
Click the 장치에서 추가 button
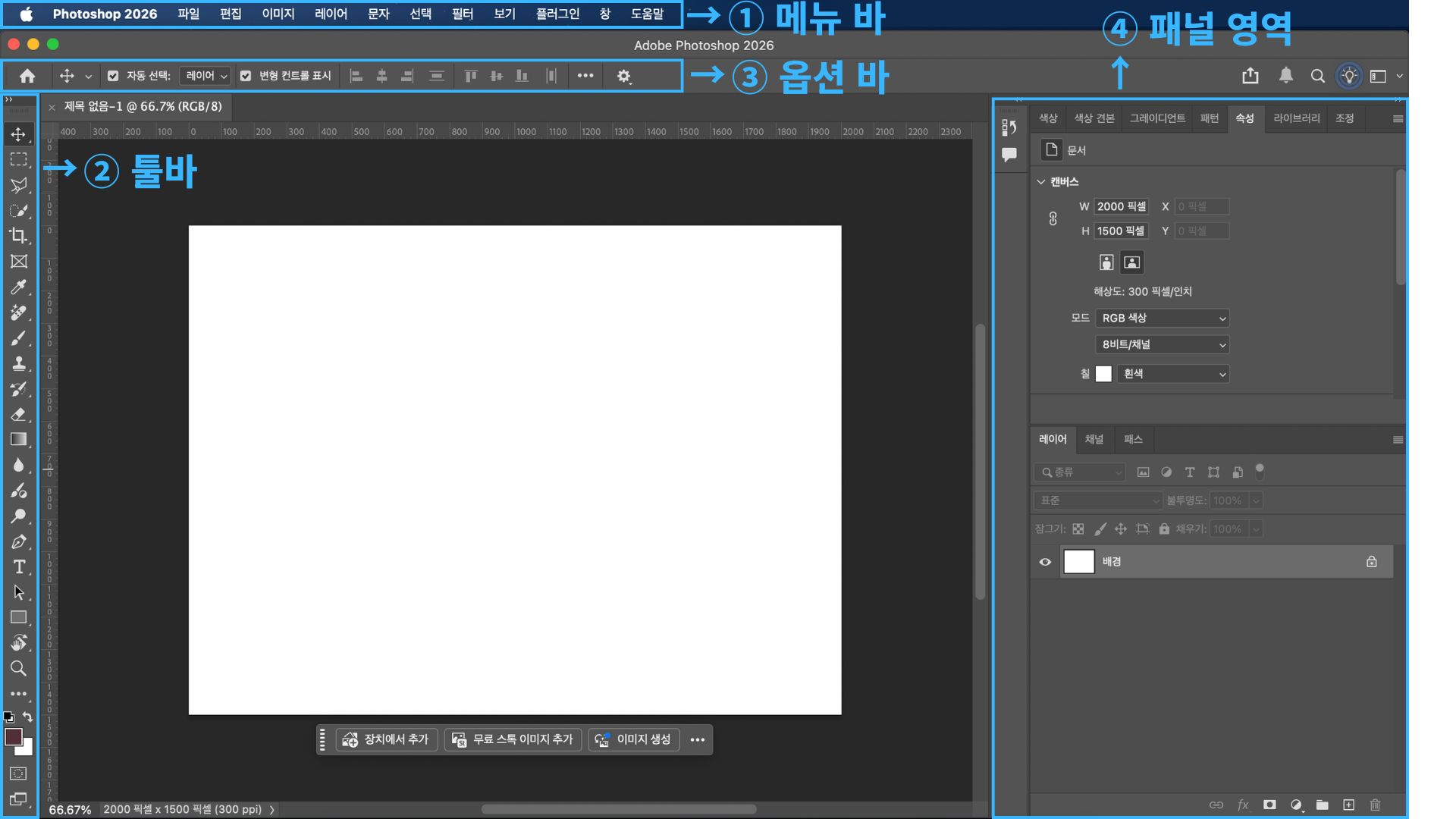[x=387, y=739]
